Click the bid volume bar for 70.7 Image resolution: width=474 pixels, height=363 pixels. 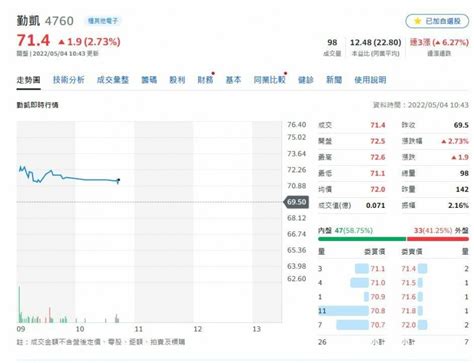click(x=352, y=325)
